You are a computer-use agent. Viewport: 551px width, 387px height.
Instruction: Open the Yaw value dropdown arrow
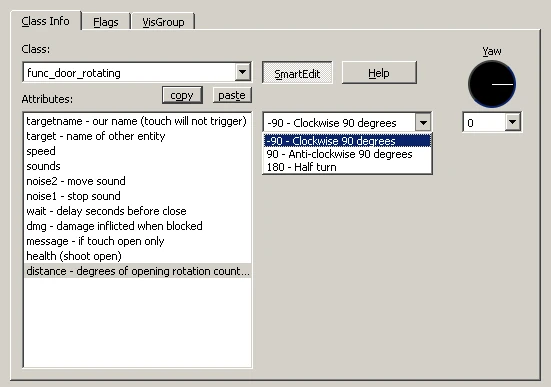[x=513, y=122]
